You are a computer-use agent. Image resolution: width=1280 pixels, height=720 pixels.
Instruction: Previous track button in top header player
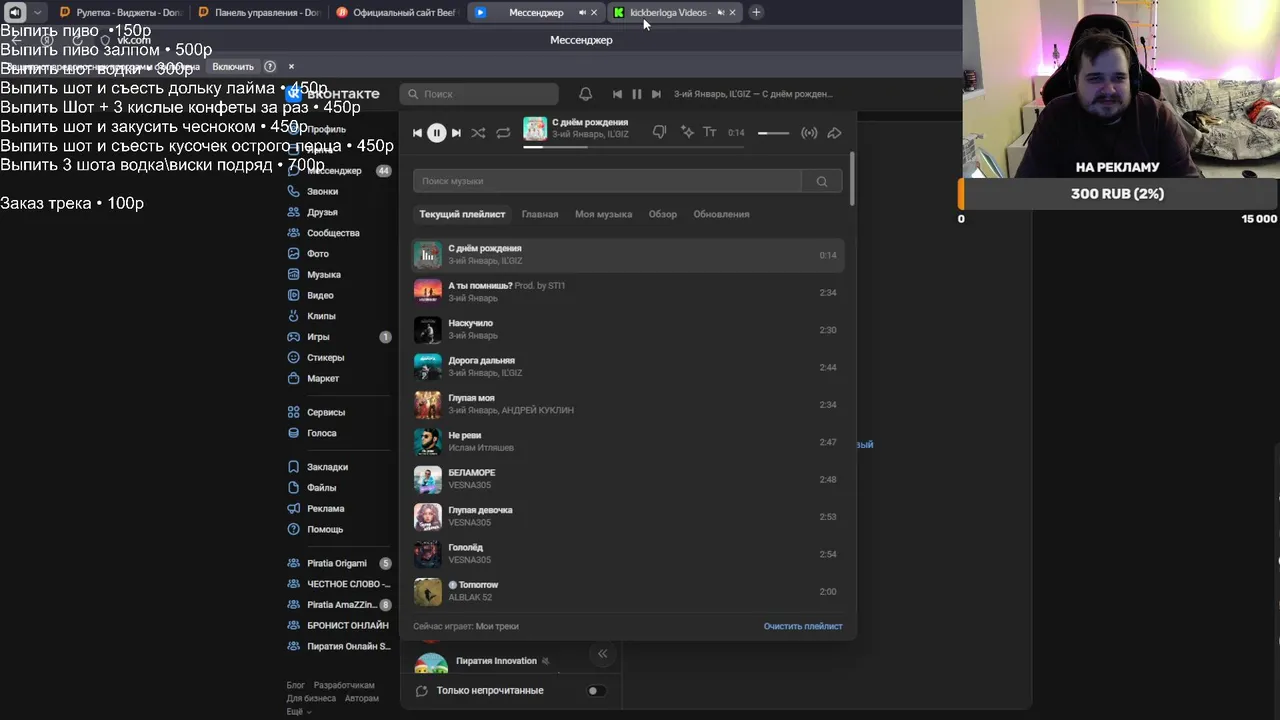click(617, 94)
